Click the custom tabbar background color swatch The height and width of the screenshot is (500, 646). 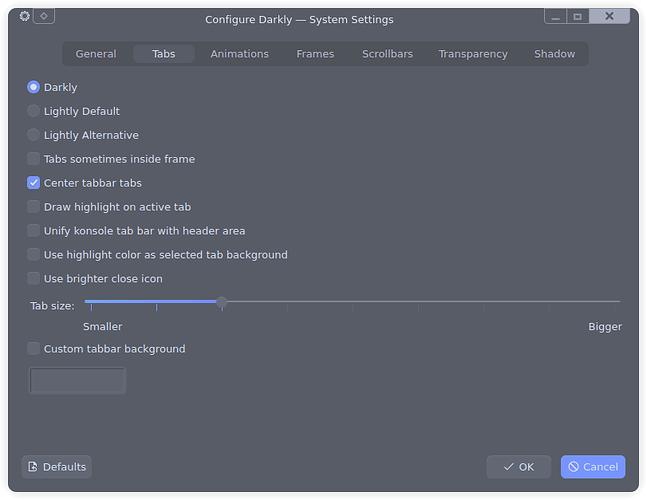coord(77,381)
